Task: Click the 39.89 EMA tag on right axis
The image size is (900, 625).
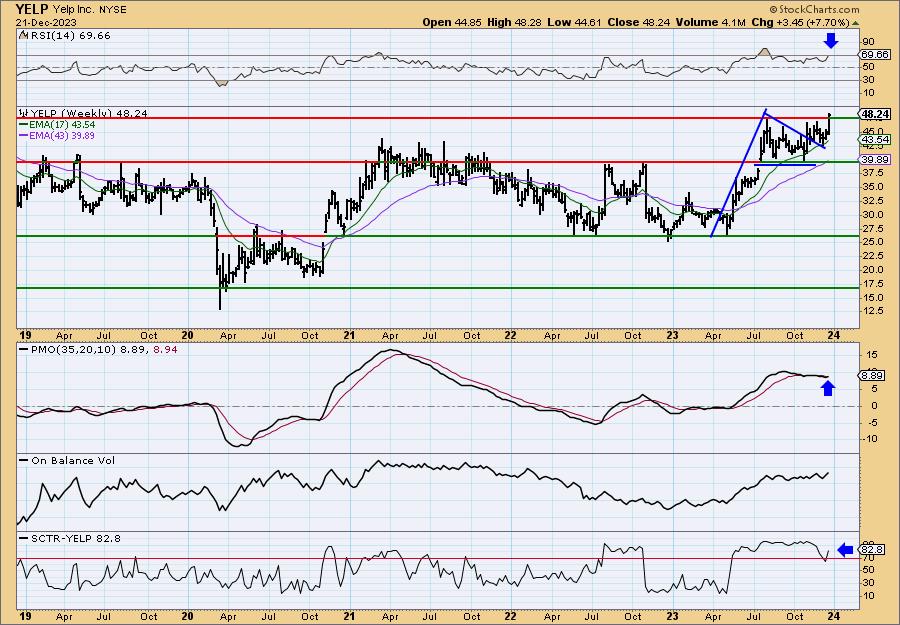Action: click(875, 160)
